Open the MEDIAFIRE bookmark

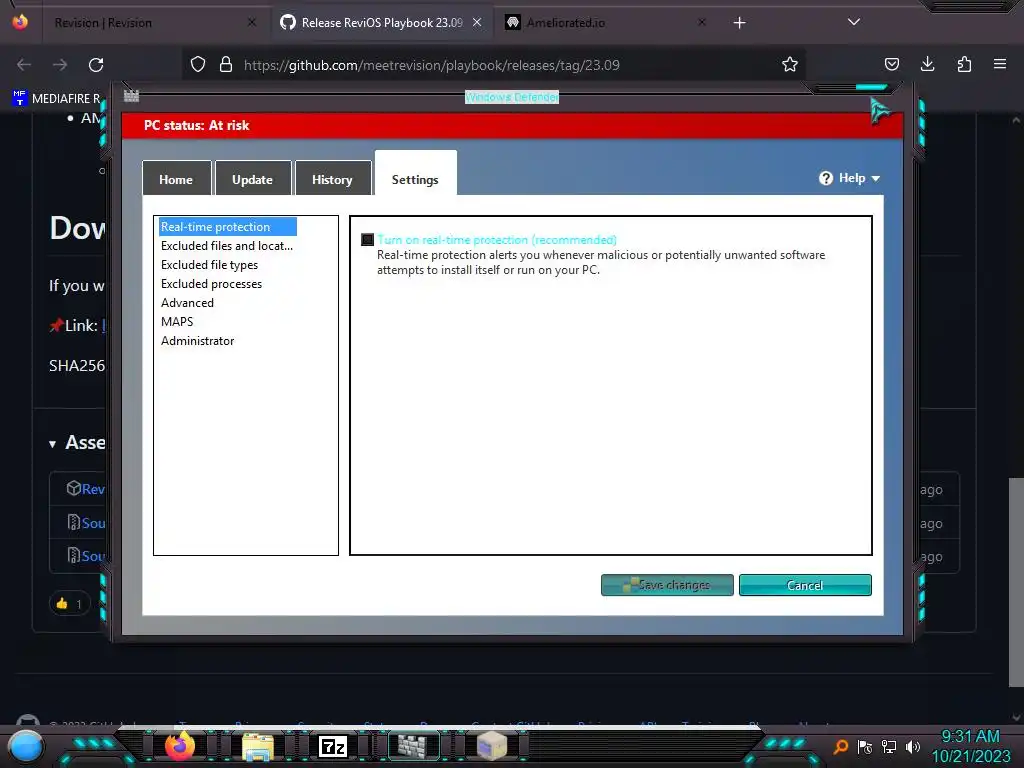(57, 99)
